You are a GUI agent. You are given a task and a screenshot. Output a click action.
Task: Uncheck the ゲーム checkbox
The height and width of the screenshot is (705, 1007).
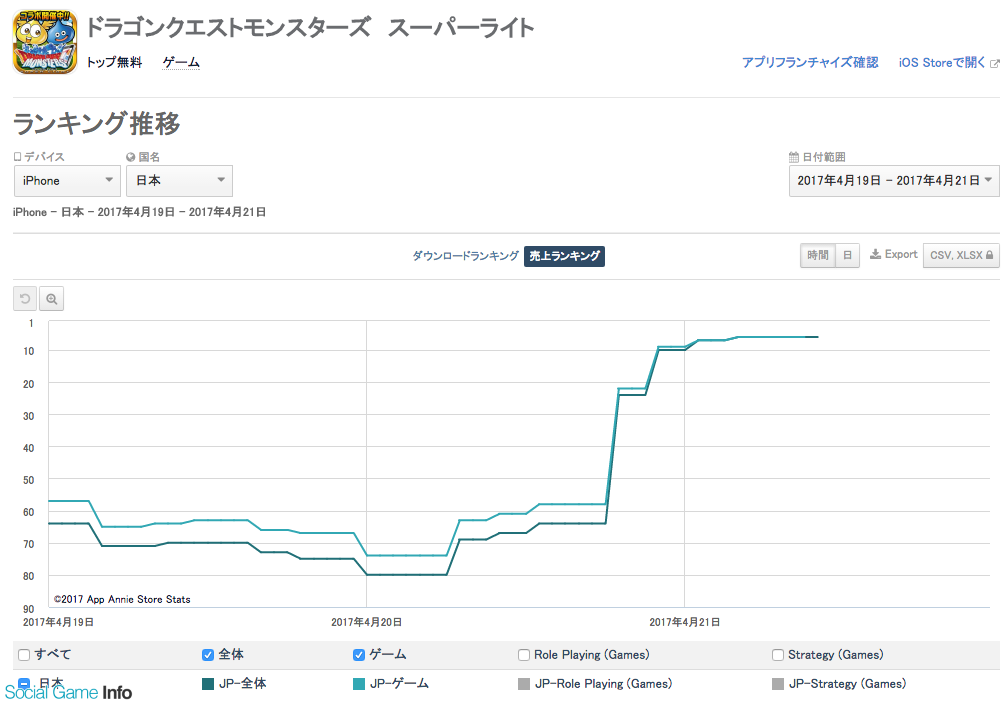pos(358,655)
